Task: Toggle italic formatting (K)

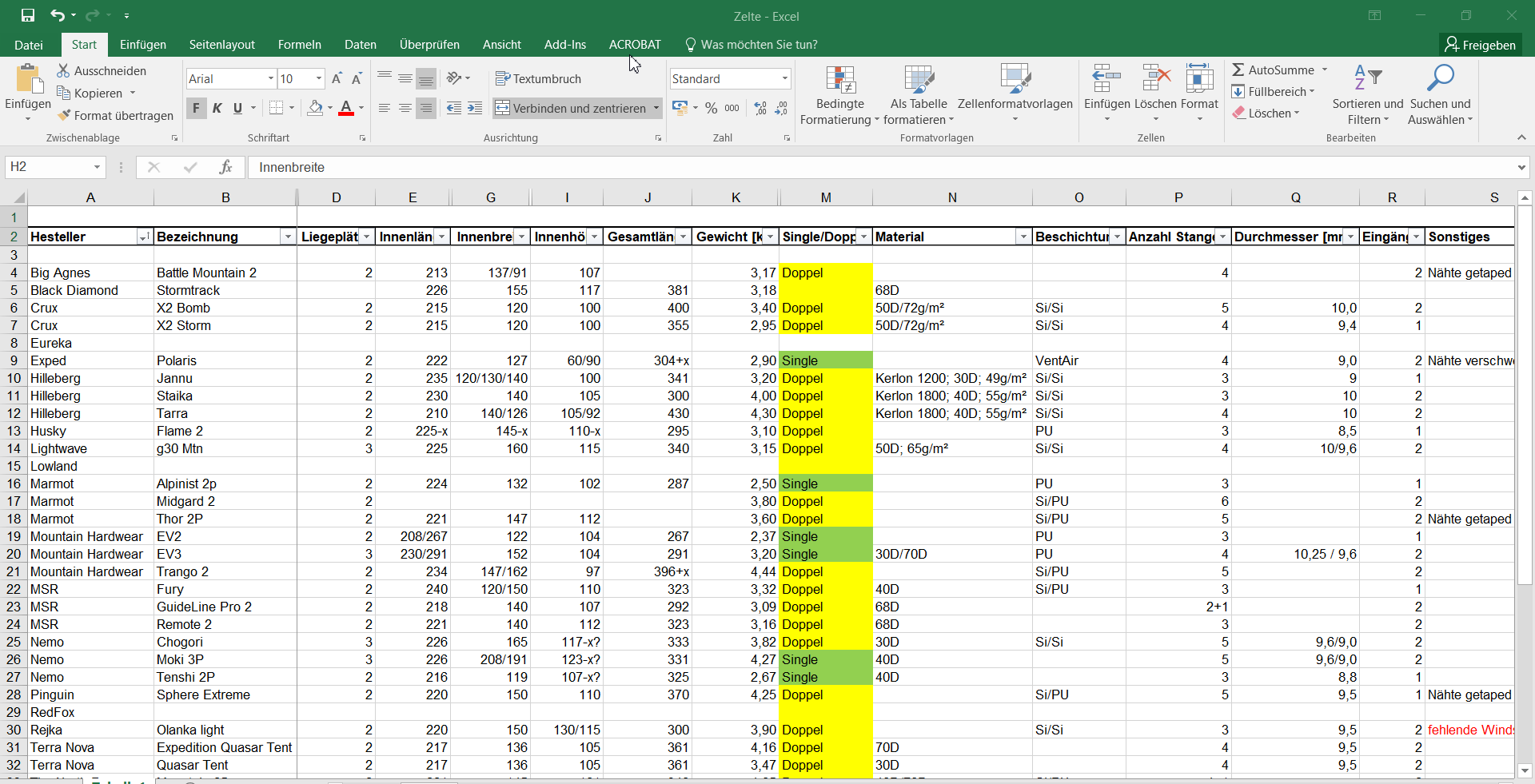Action: (x=217, y=107)
